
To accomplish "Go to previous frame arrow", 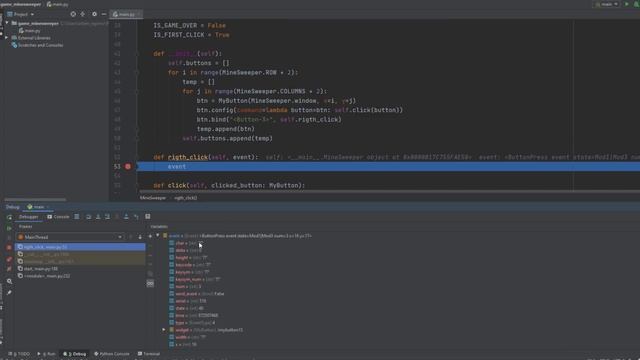I will (x=131, y=237).
